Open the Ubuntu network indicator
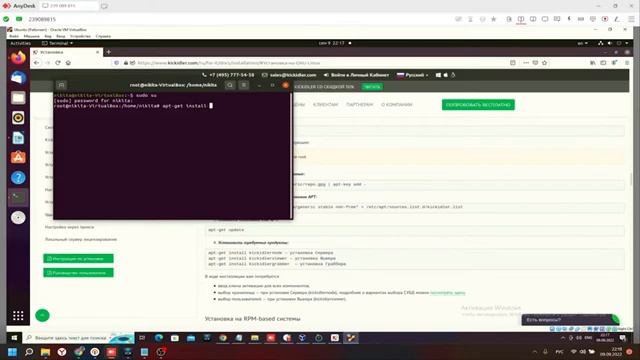The width and height of the screenshot is (640, 360). 600,43
